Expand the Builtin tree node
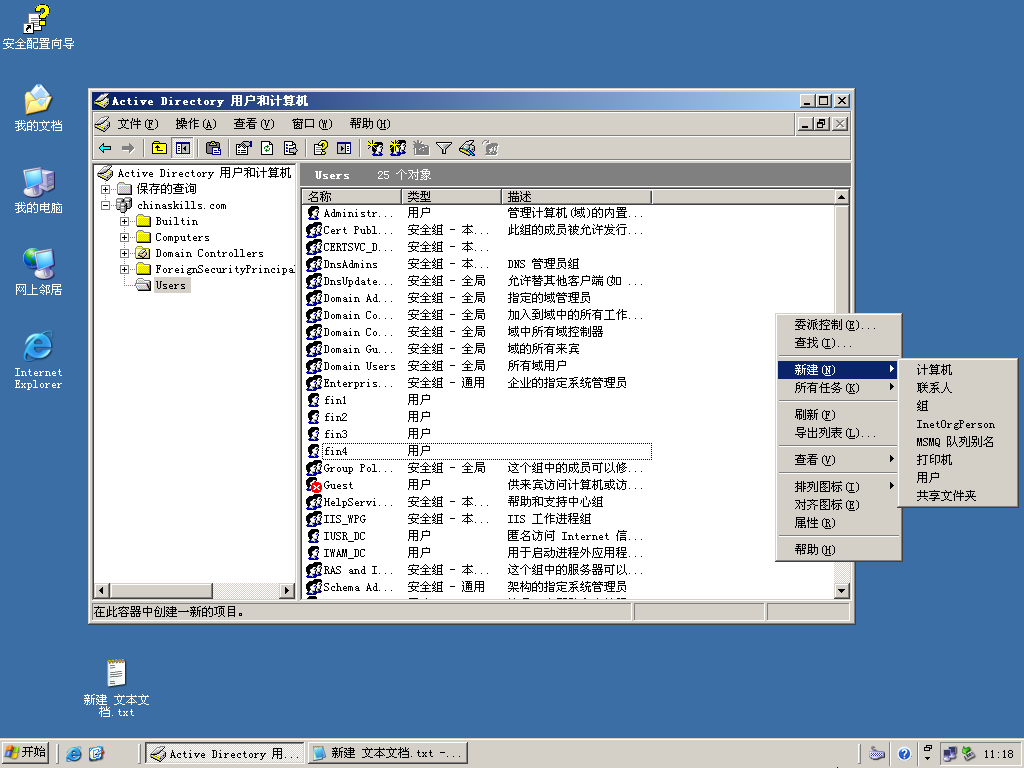The height and width of the screenshot is (768, 1024). pos(124,221)
